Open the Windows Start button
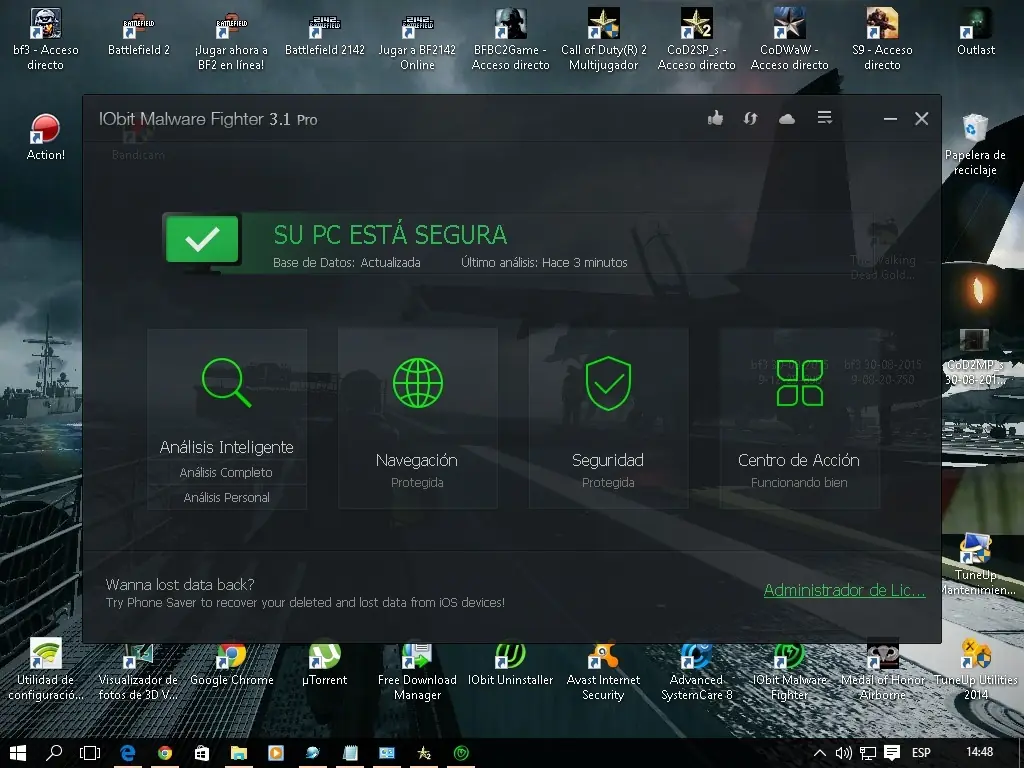 (x=18, y=753)
